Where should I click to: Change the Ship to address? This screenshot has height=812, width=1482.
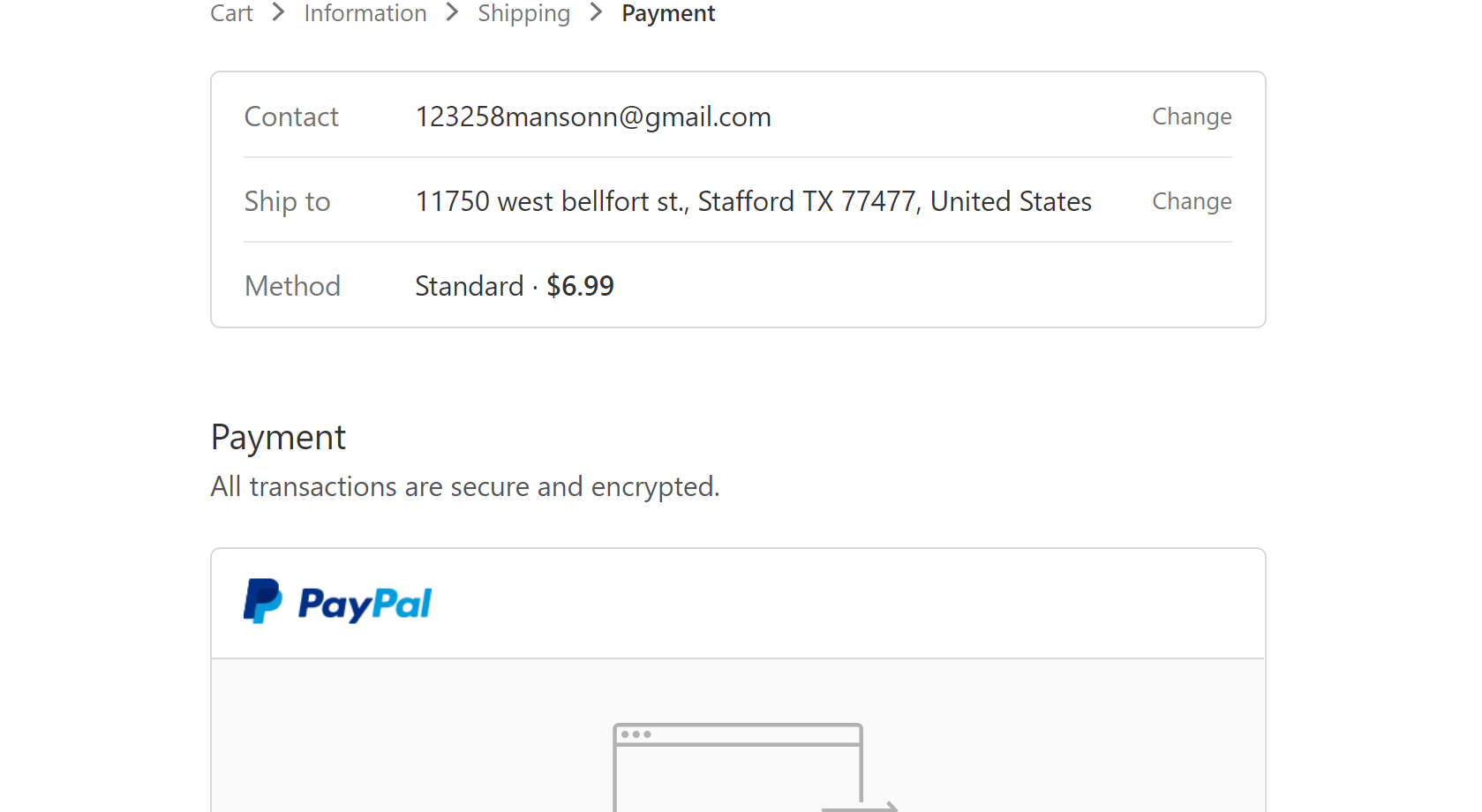point(1191,201)
